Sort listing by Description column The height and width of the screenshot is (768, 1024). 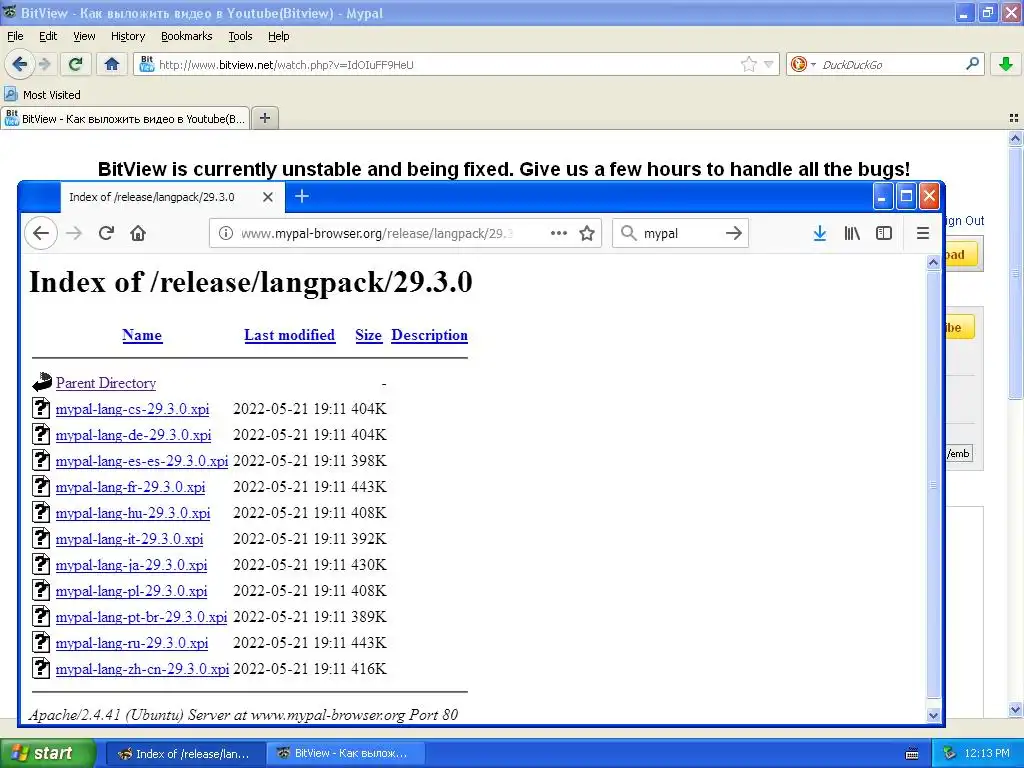click(x=429, y=335)
